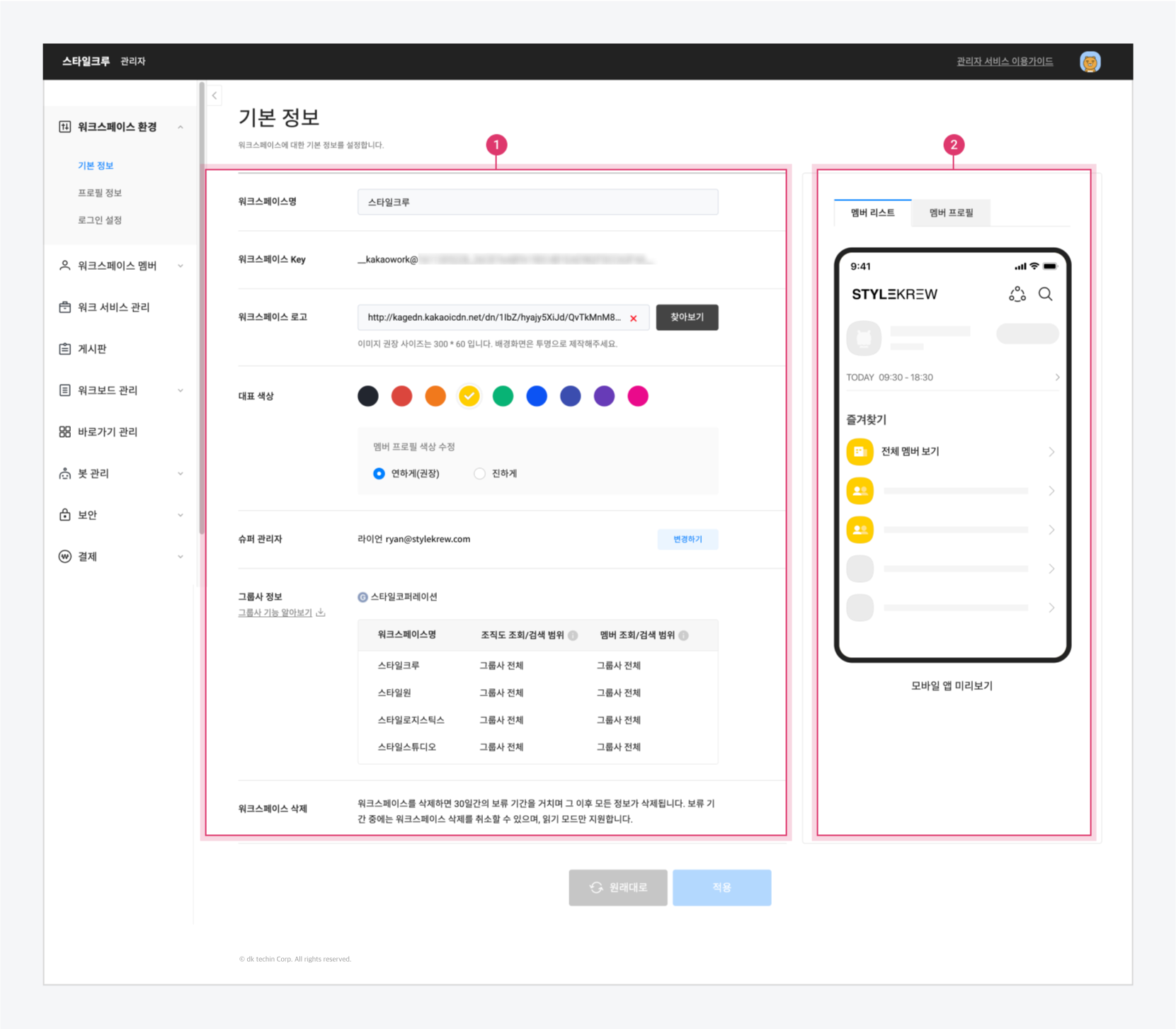This screenshot has width=1176, height=1029.
Task: Click the search icon in mobile preview
Action: pos(1045,294)
